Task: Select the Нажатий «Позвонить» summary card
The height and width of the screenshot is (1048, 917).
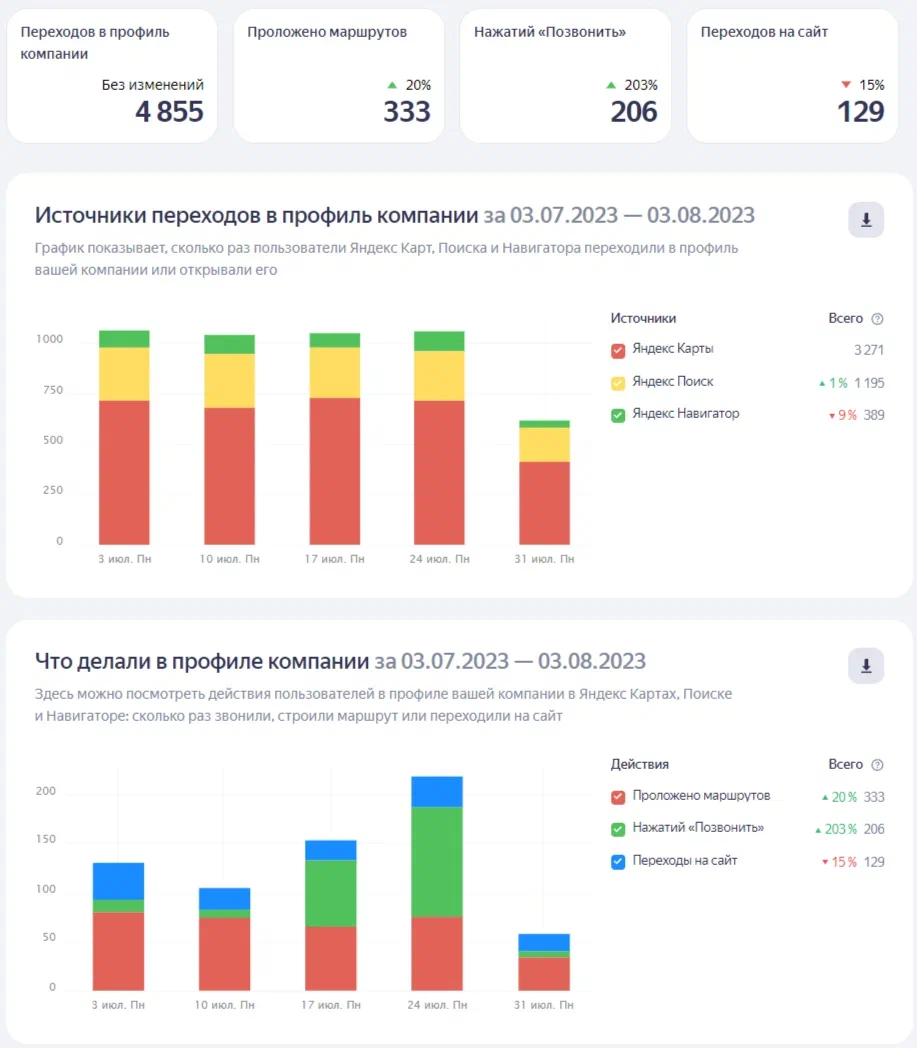Action: [x=565, y=76]
